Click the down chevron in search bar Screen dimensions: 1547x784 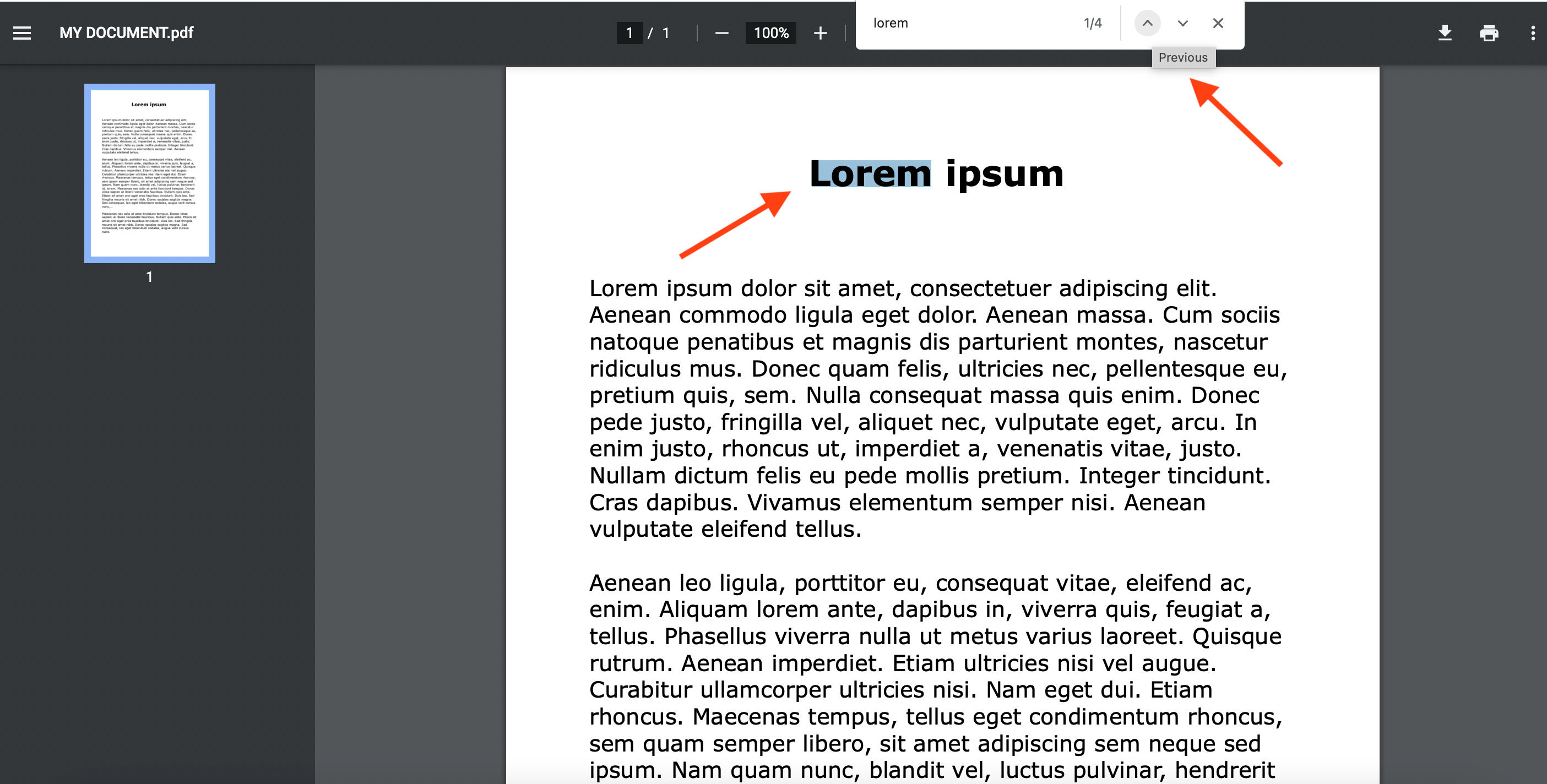[1182, 23]
